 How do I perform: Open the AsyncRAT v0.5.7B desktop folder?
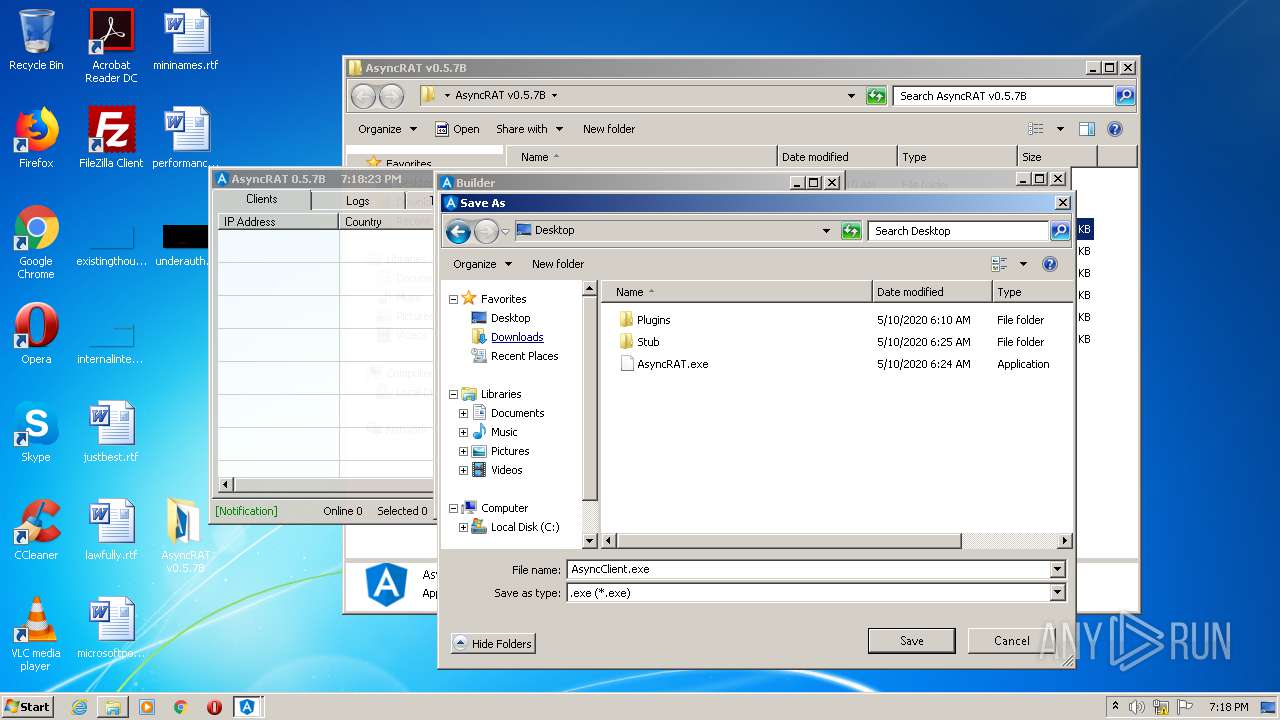click(186, 536)
